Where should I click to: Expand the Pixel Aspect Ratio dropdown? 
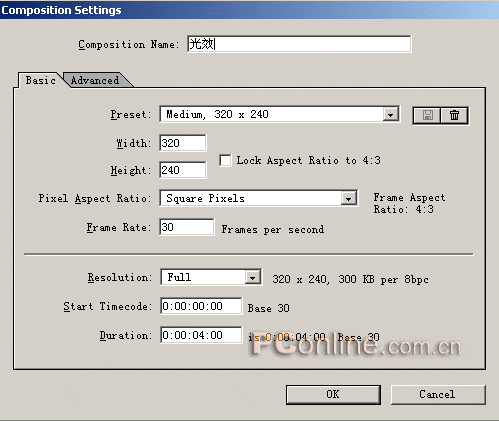point(349,199)
